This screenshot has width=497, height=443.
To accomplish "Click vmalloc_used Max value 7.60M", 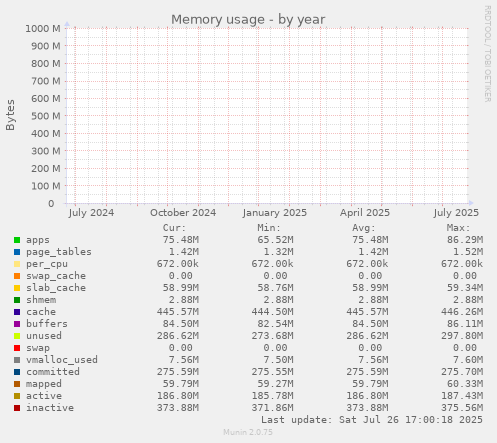I will [x=468, y=360].
